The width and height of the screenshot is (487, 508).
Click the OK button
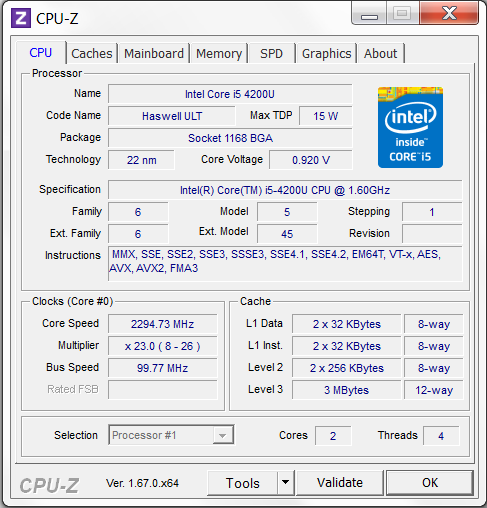430,483
